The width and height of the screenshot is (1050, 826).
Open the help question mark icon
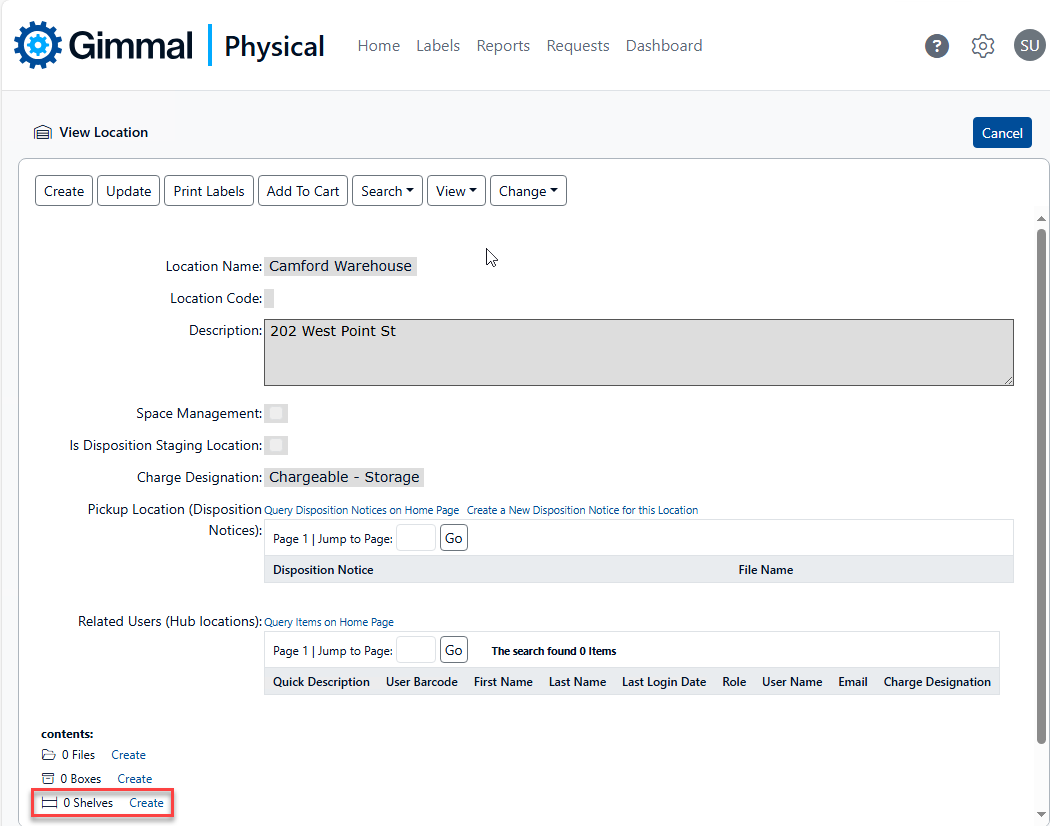pyautogui.click(x=937, y=46)
